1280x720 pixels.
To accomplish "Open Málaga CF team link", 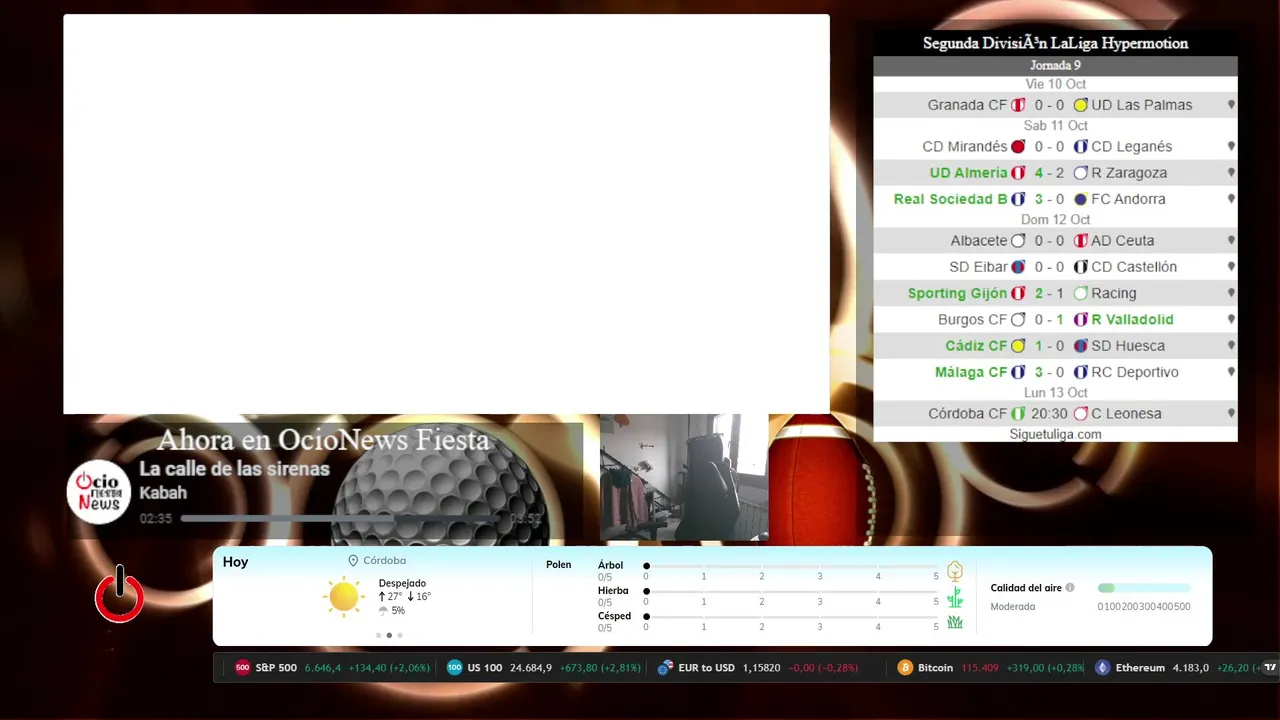I will pyautogui.click(x=971, y=372).
